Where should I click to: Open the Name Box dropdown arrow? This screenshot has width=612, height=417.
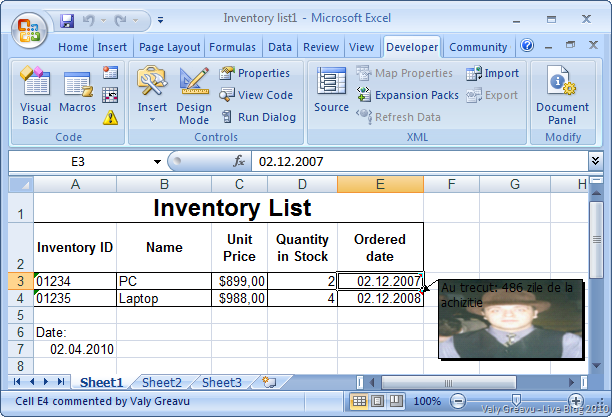157,161
